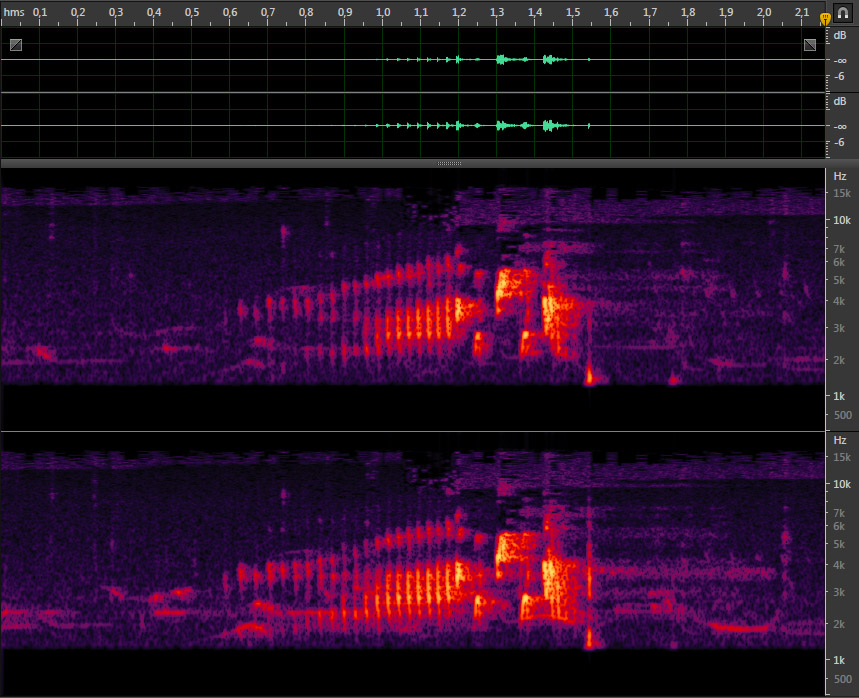Click 1k on the lower frequency scale
Screen dimensions: 859x698
[x=839, y=660]
